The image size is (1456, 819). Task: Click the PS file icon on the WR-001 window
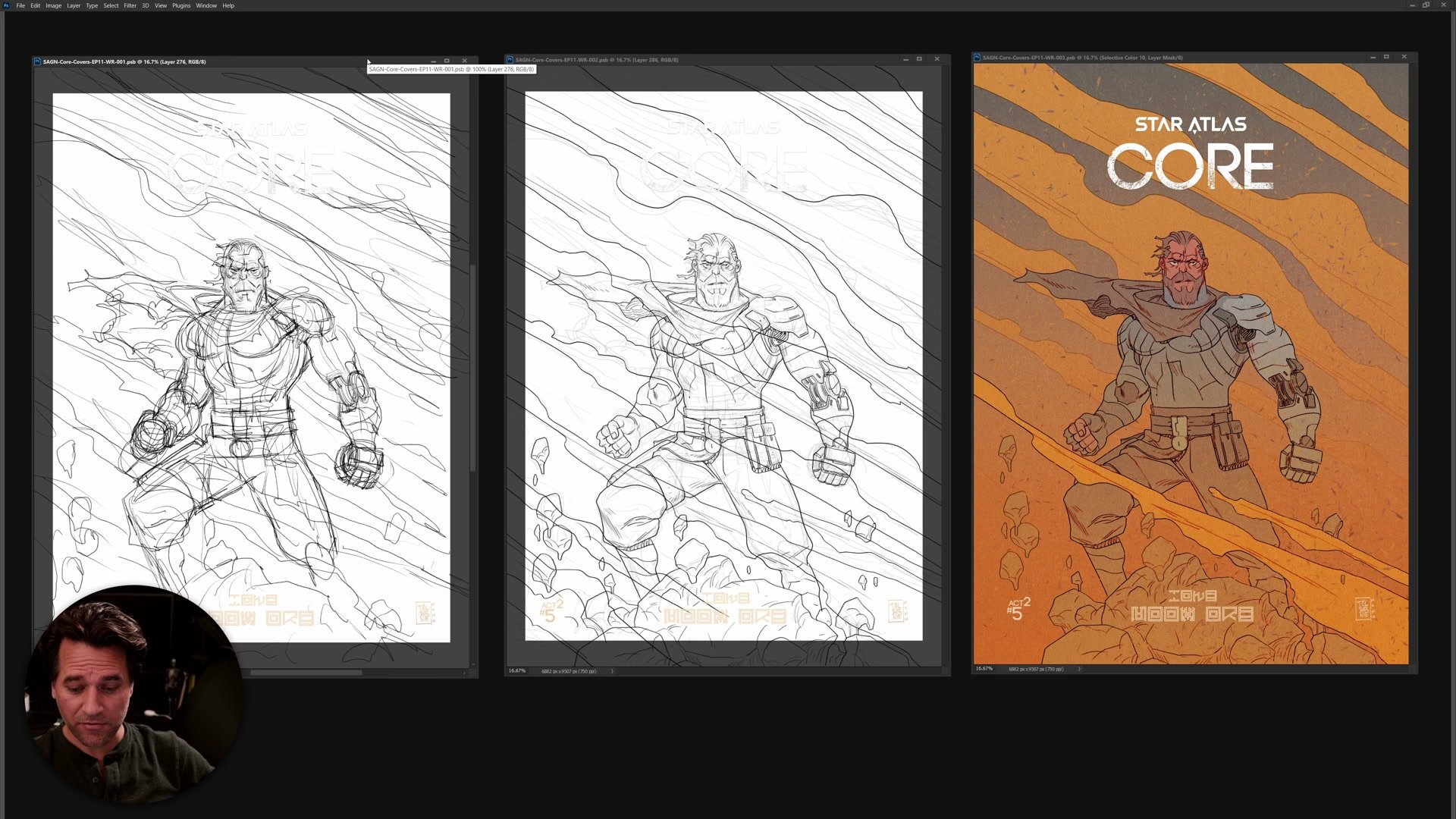click(x=38, y=61)
